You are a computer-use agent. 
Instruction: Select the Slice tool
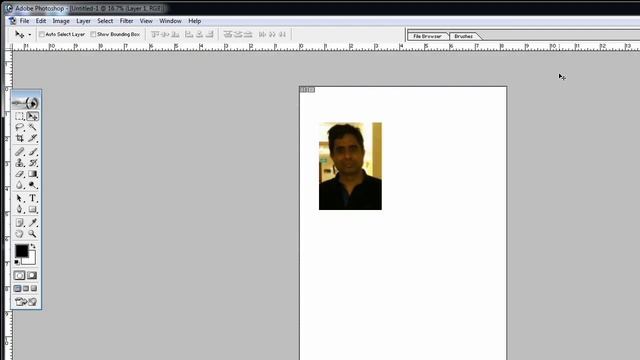32,138
